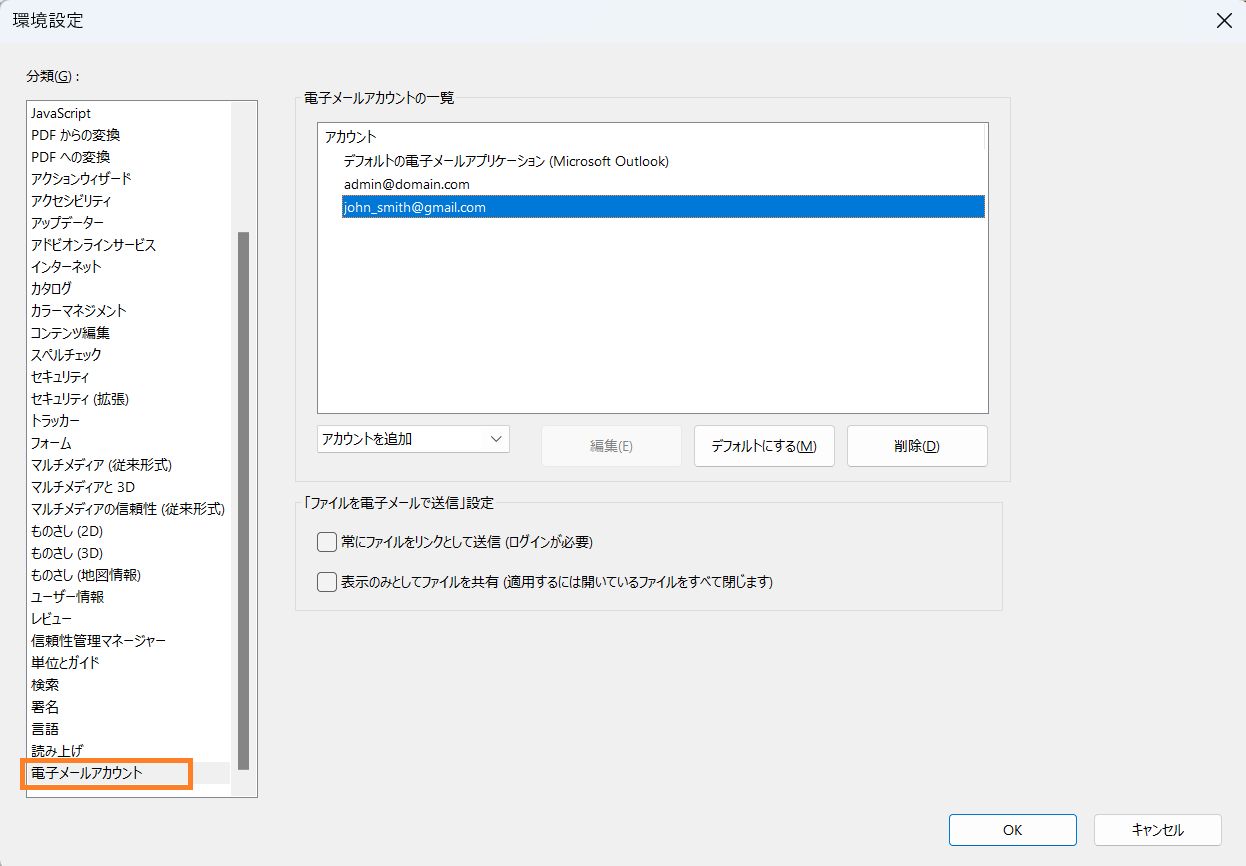Dismiss dialog via キャンセル button

click(1157, 829)
